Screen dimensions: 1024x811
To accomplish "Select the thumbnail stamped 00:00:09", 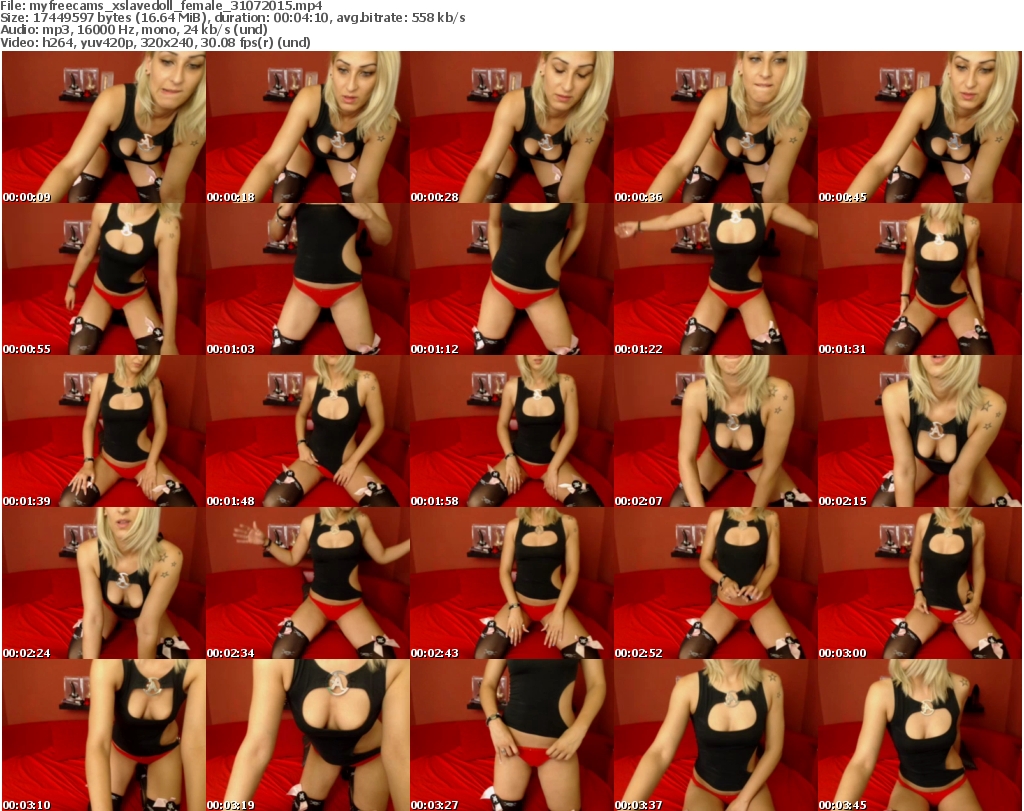I will coord(104,127).
